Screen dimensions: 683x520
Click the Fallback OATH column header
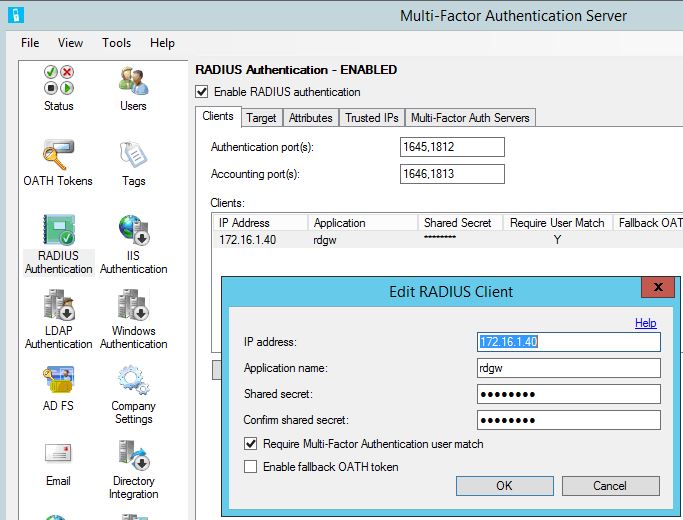[x=648, y=223]
